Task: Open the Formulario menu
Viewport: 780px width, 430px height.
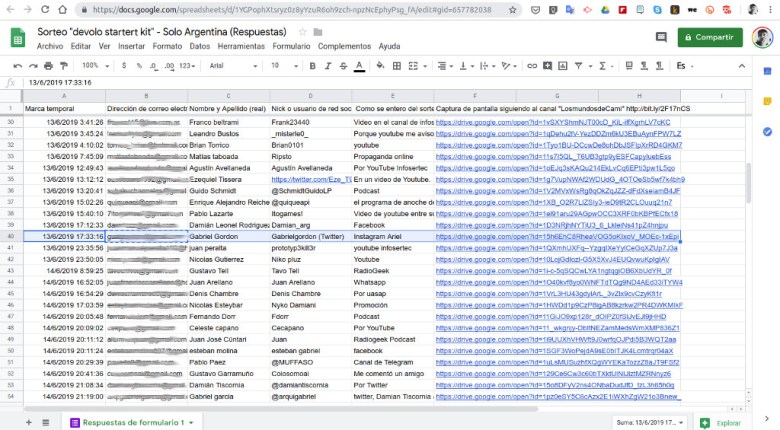Action: pos(291,46)
